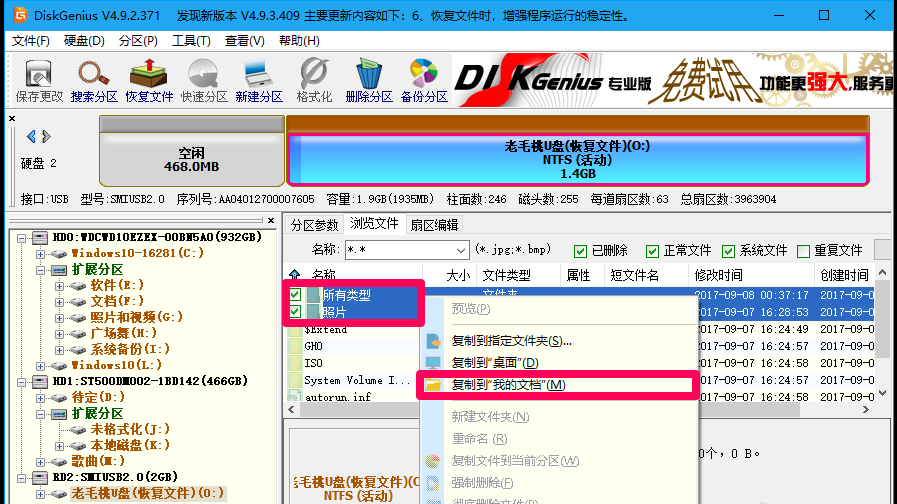897x504 pixels.
Task: Open the 硬盘(D) menu
Action: click(x=84, y=41)
